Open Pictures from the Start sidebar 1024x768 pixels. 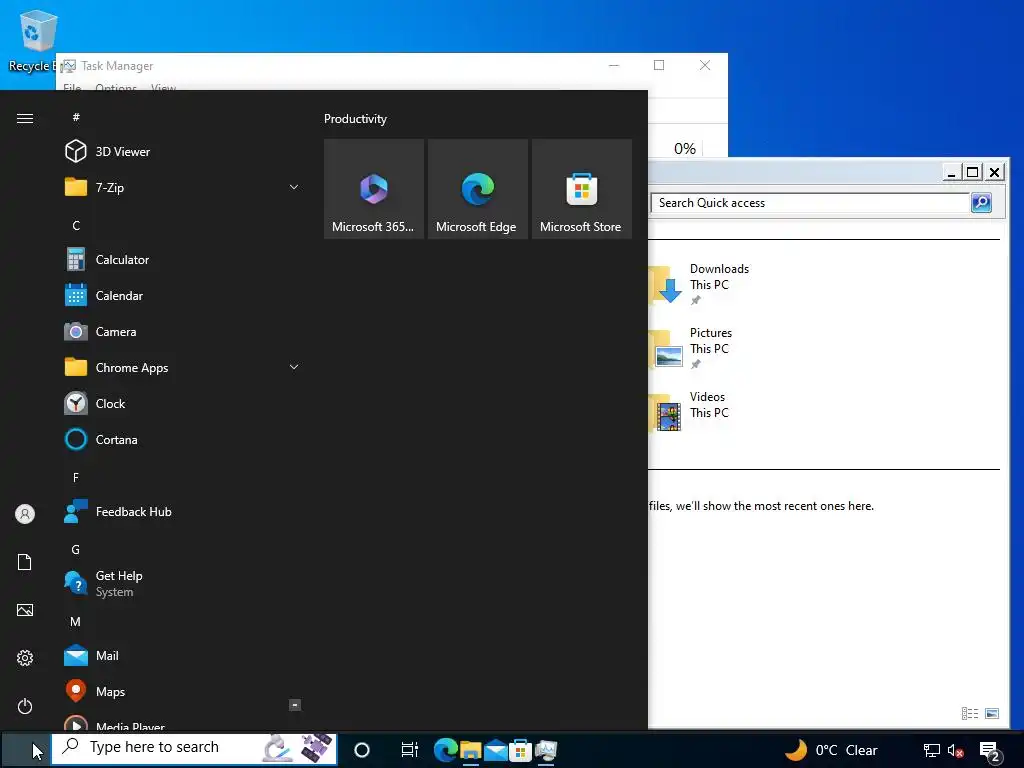point(25,610)
